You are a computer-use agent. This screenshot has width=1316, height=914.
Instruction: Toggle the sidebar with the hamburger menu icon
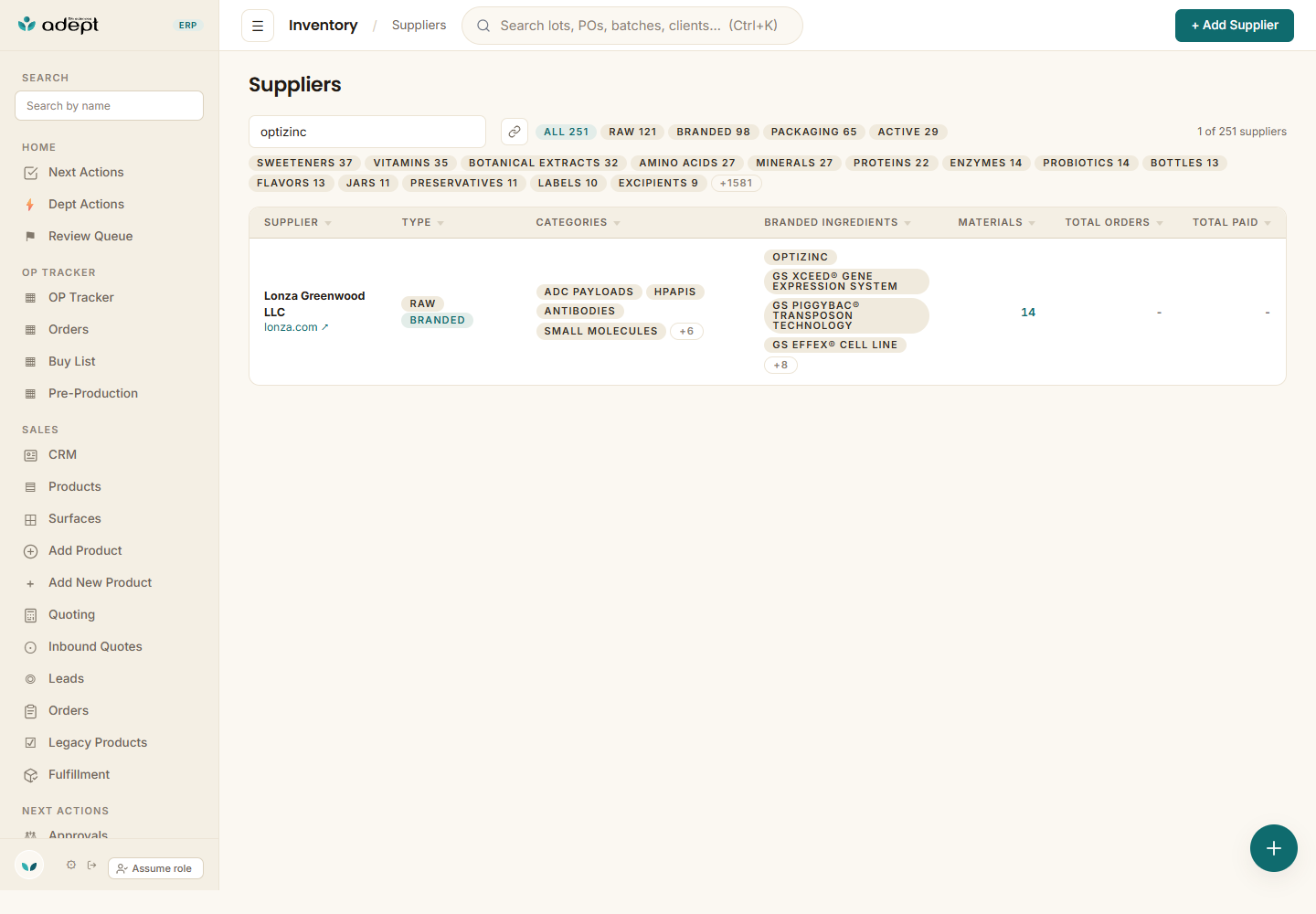click(258, 26)
